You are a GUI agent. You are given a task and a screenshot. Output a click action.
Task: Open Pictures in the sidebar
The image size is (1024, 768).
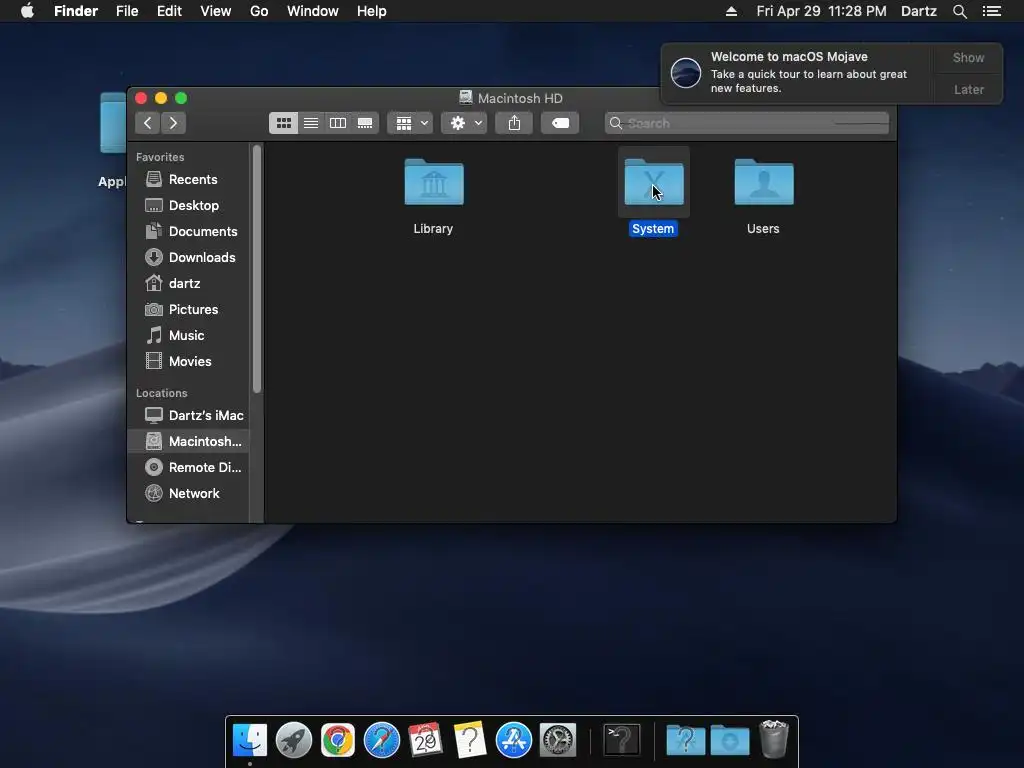189,310
